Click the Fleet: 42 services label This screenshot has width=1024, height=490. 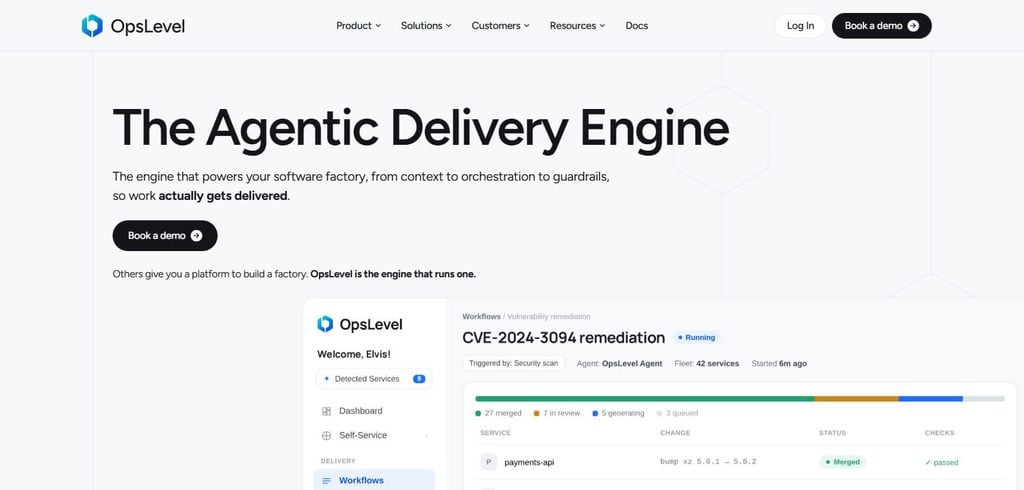[707, 363]
